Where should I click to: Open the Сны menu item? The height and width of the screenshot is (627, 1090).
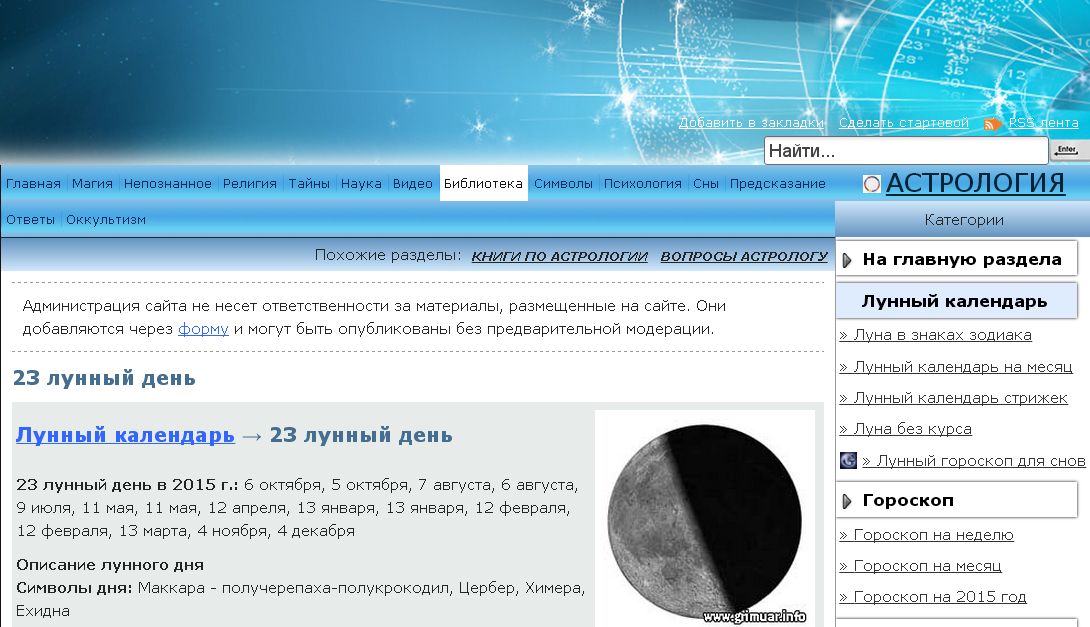click(x=706, y=184)
